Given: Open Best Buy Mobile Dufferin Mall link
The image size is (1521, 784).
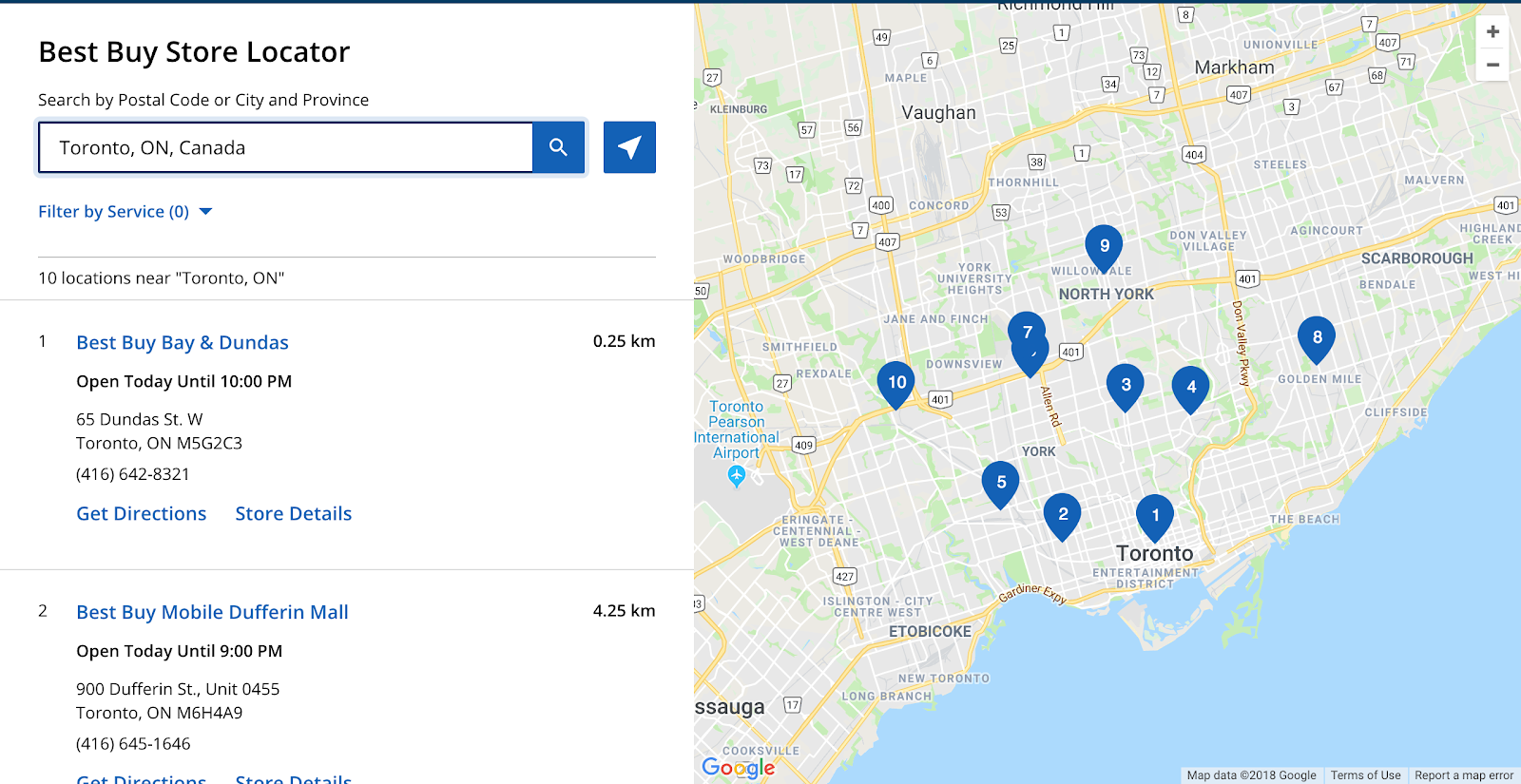Looking at the screenshot, I should point(212,612).
